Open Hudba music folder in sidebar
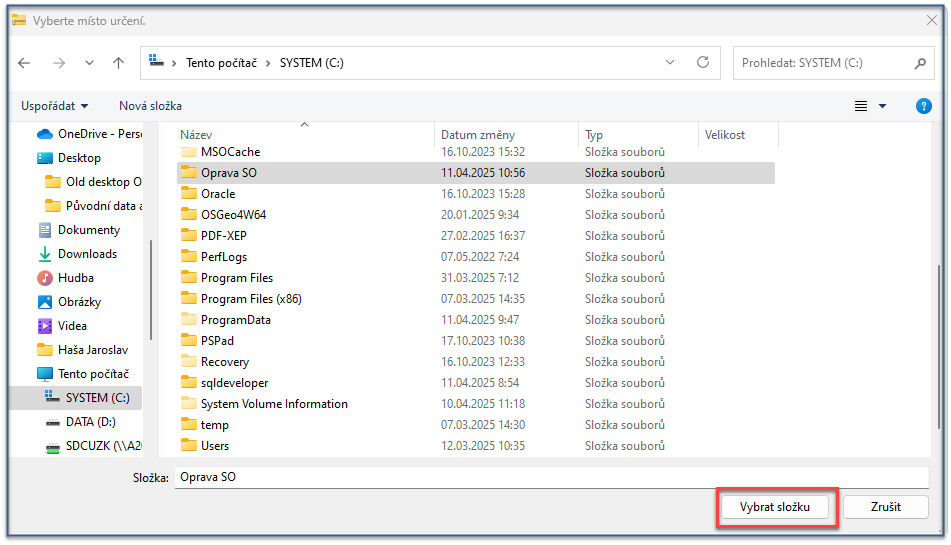Image resolution: width=951 pixels, height=545 pixels. [75, 278]
